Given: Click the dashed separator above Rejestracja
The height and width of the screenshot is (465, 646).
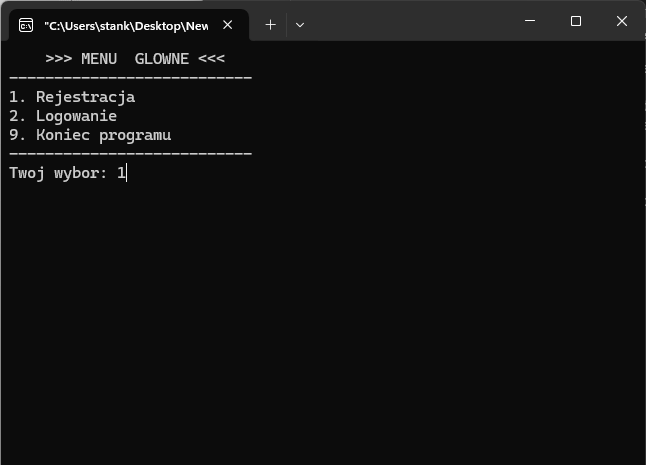Looking at the screenshot, I should (130, 78).
